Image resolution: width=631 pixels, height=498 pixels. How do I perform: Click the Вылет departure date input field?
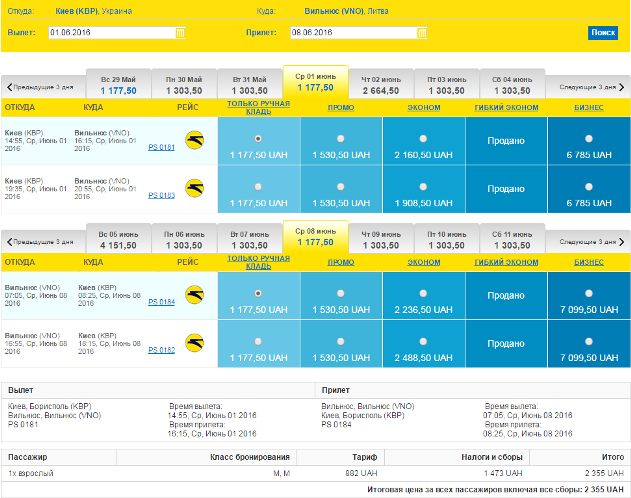110,32
